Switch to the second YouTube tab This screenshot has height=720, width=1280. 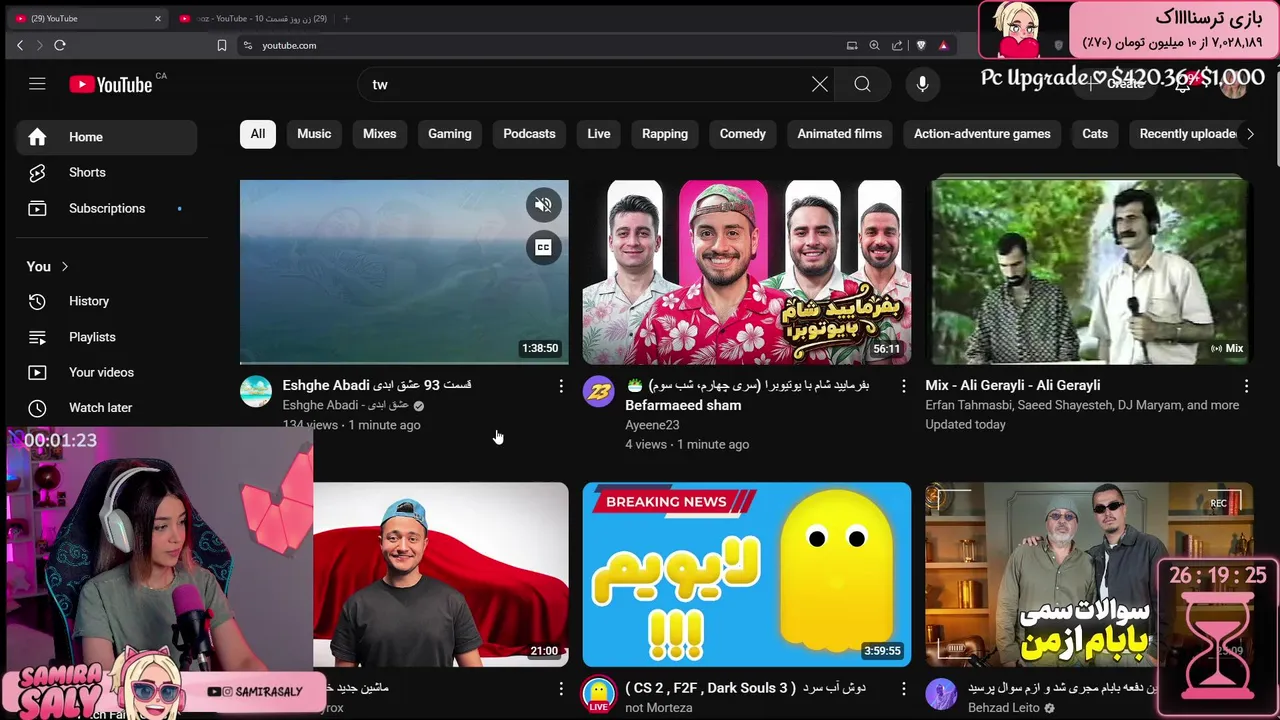pos(255,18)
